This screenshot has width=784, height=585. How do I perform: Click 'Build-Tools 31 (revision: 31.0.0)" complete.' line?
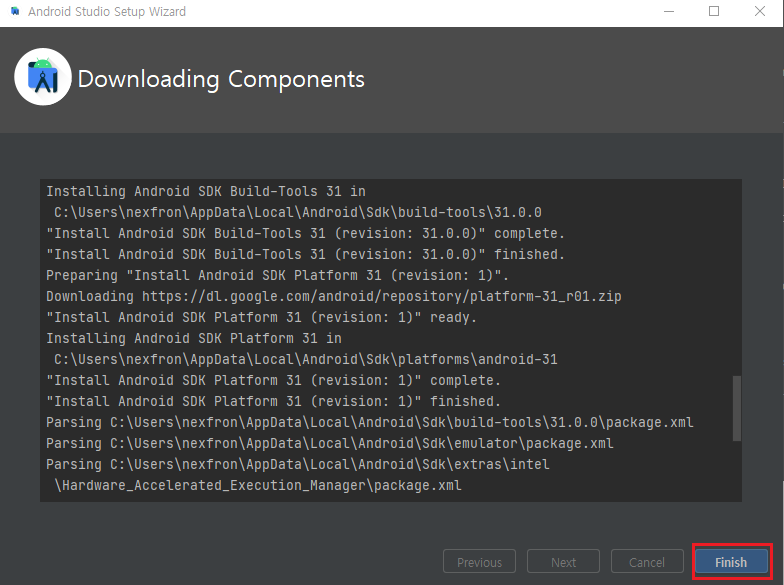coord(306,234)
